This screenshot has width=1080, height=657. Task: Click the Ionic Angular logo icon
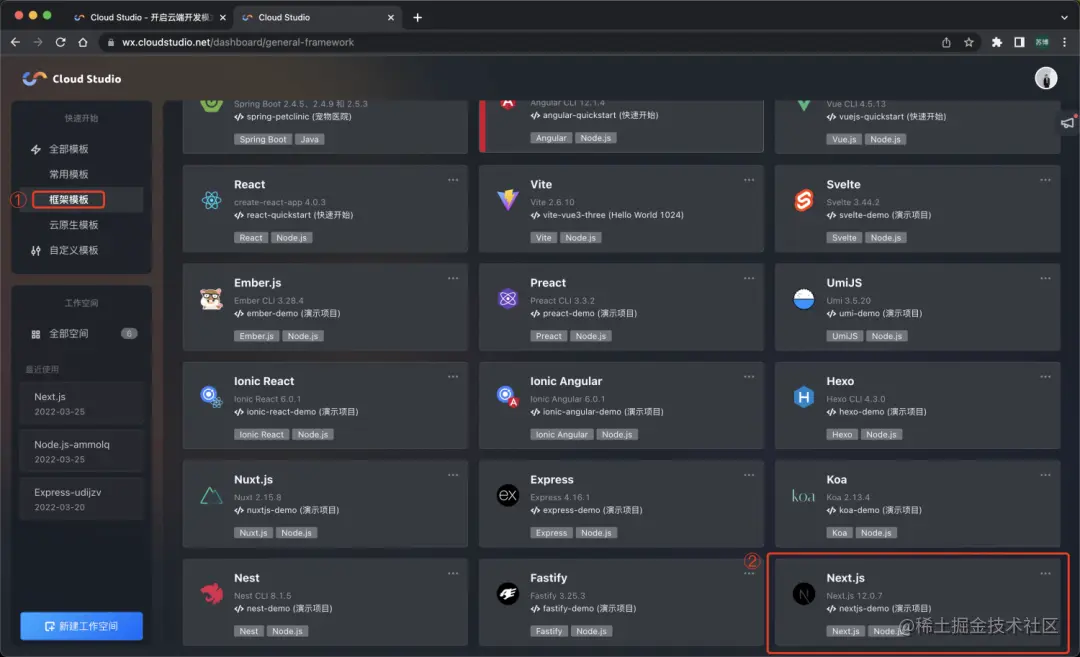click(x=508, y=397)
